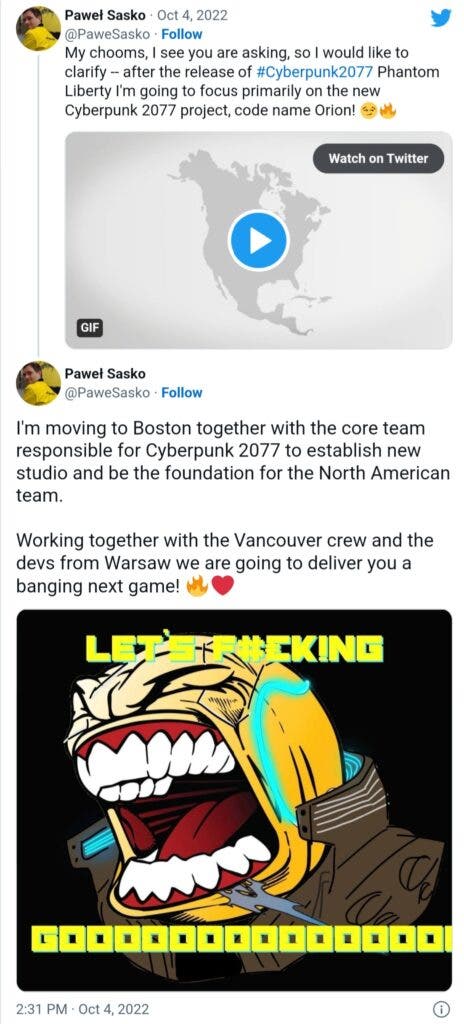This screenshot has width=464, height=1024.
Task: Click the Paweł Sasko name in second tweet
Action: tap(105, 374)
